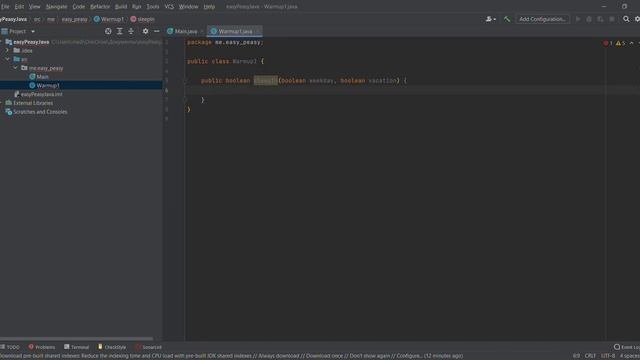This screenshot has height=360, width=640.
Task: Collapse the me.easy_peasy package
Action: pos(16,68)
